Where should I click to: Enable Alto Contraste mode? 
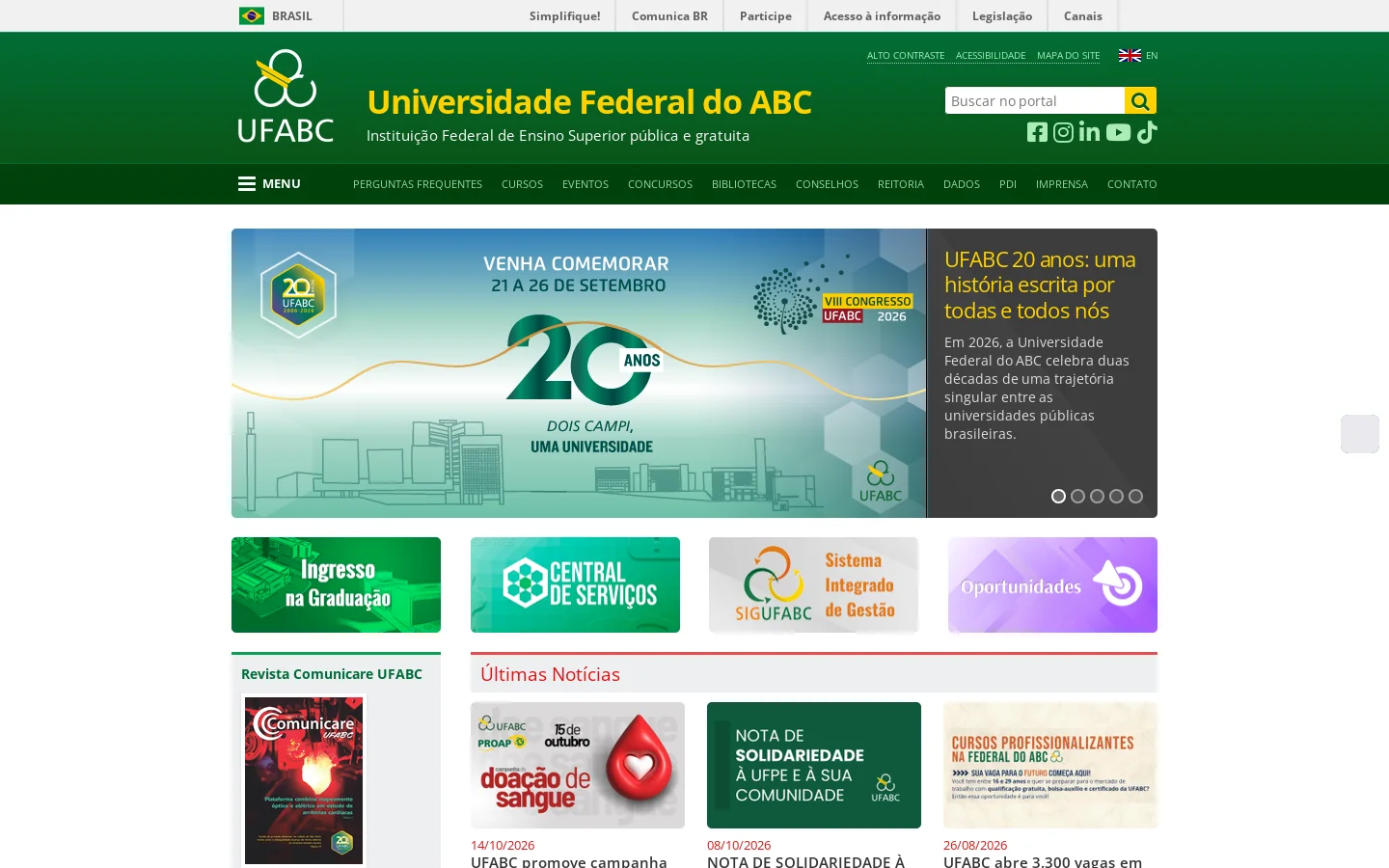click(x=906, y=55)
